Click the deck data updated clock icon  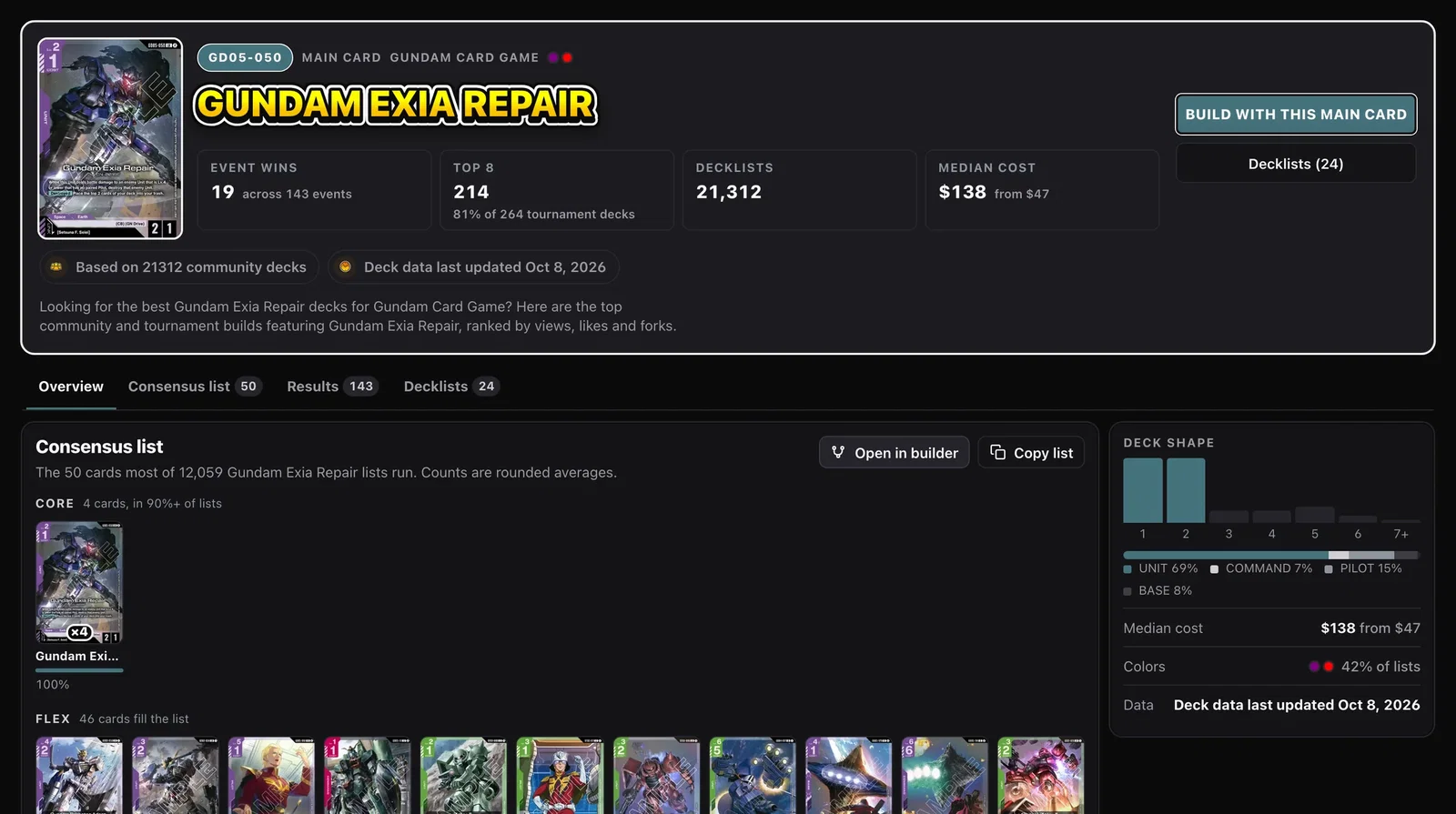pyautogui.click(x=345, y=266)
